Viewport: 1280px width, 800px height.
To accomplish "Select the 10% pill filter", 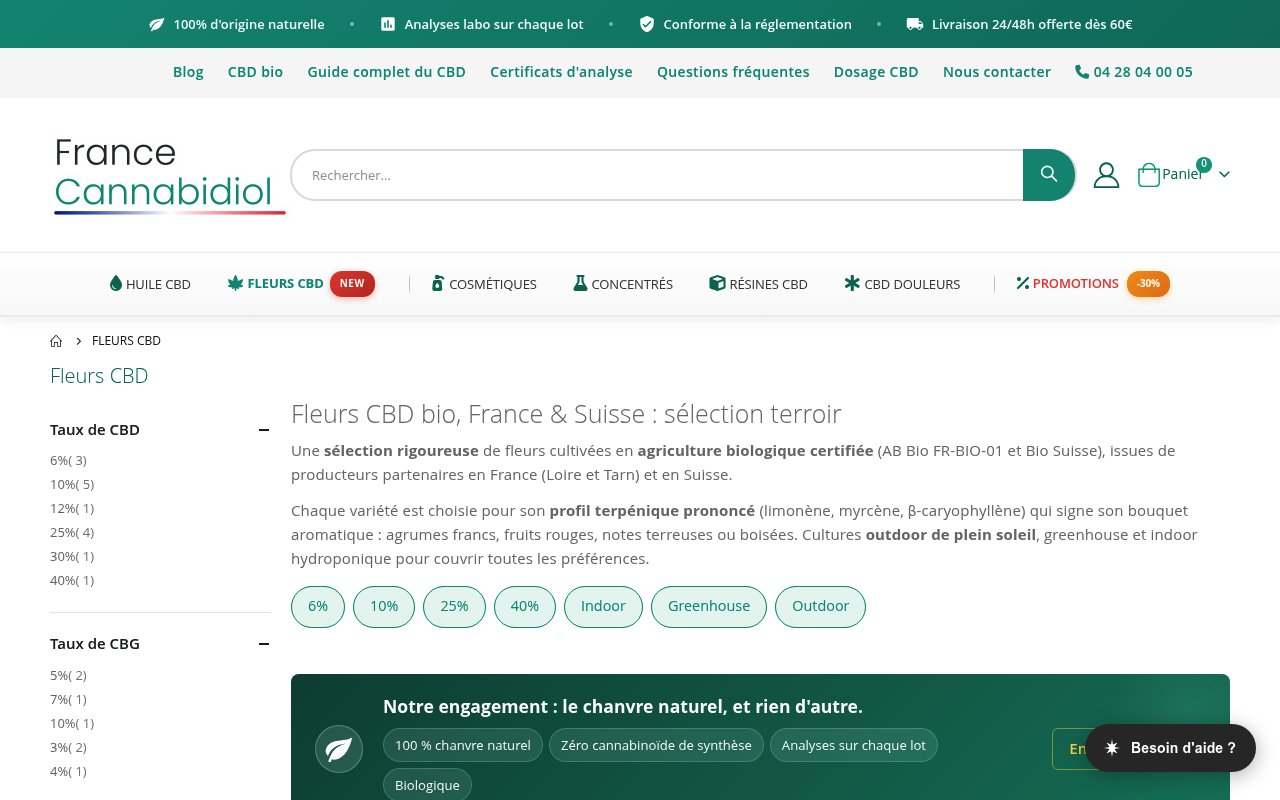I will pyautogui.click(x=384, y=607).
